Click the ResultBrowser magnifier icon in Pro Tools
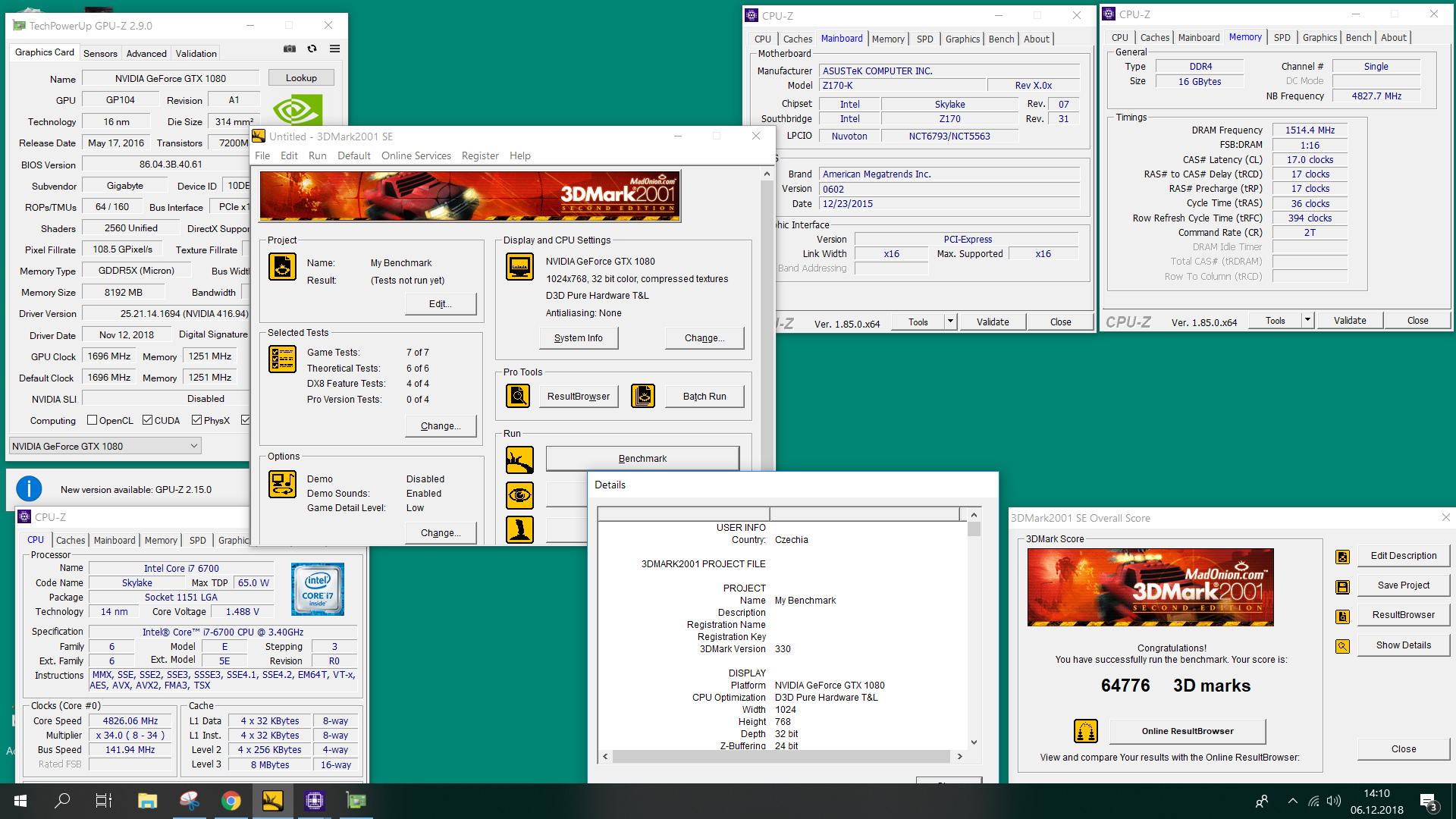The image size is (1456, 819). (x=518, y=396)
